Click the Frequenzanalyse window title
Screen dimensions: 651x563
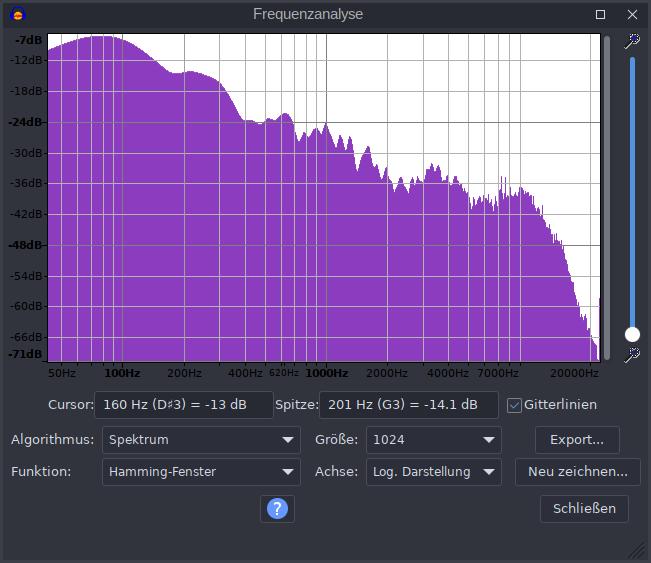click(308, 15)
